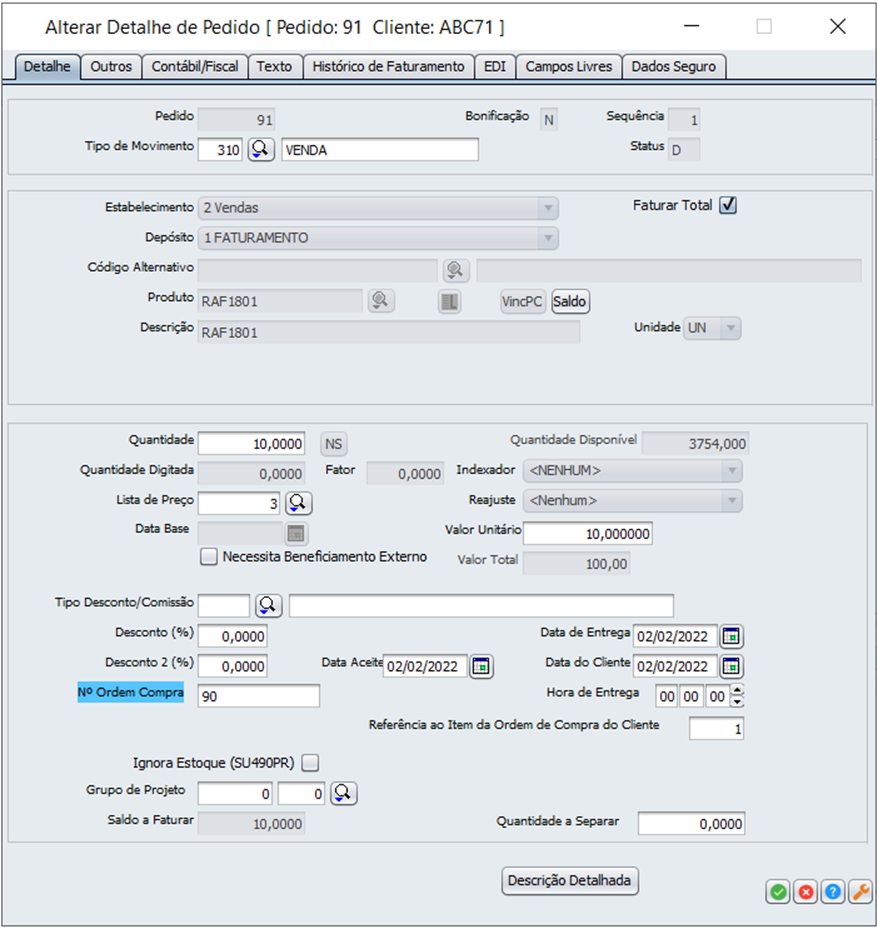Click the Quantidade input field

(x=252, y=444)
